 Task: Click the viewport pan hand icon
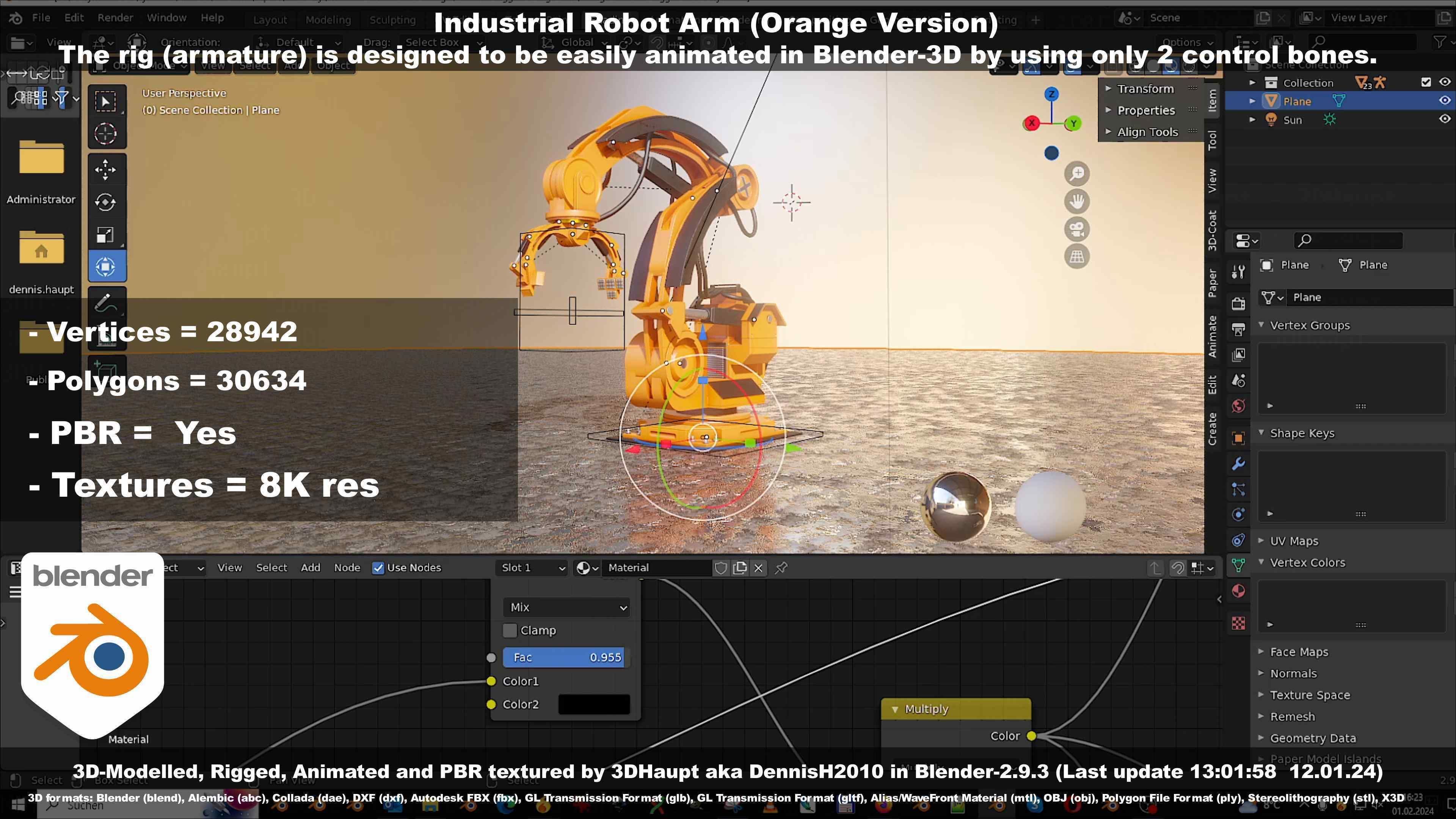(1077, 201)
